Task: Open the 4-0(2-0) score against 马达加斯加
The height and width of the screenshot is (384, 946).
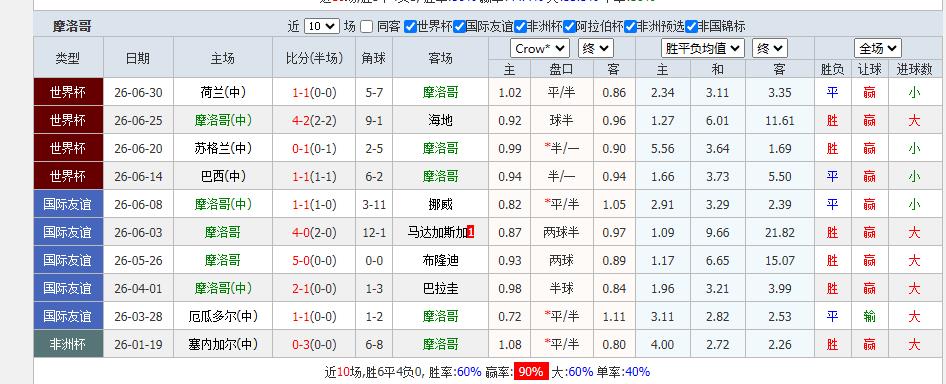Action: tap(314, 232)
